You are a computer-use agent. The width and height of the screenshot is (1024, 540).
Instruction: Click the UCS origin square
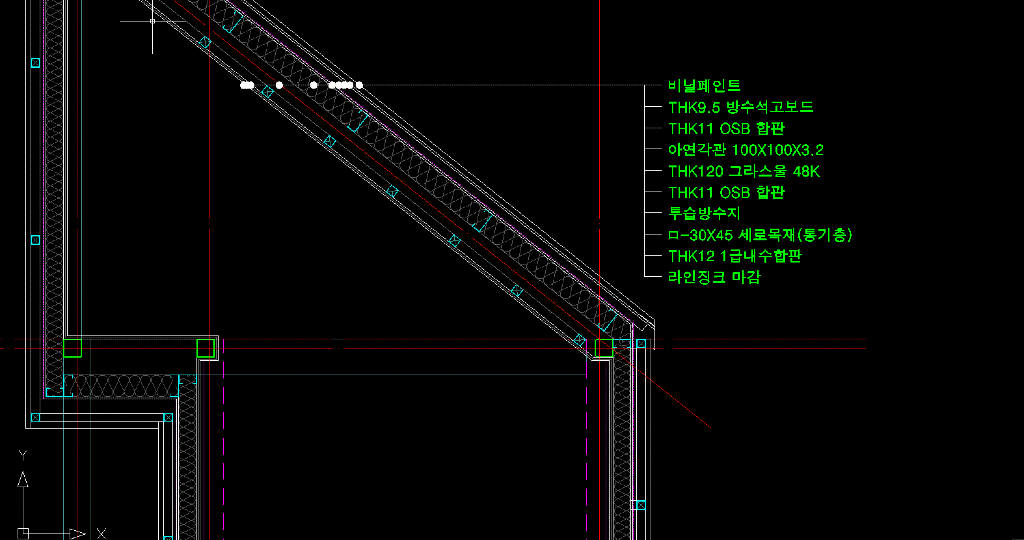click(x=22, y=533)
